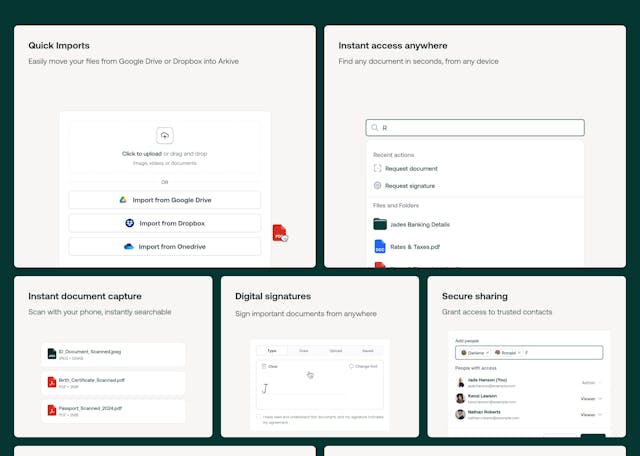The height and width of the screenshot is (456, 640).
Task: Click the Kenzi Lawson name
Action: pos(482,396)
